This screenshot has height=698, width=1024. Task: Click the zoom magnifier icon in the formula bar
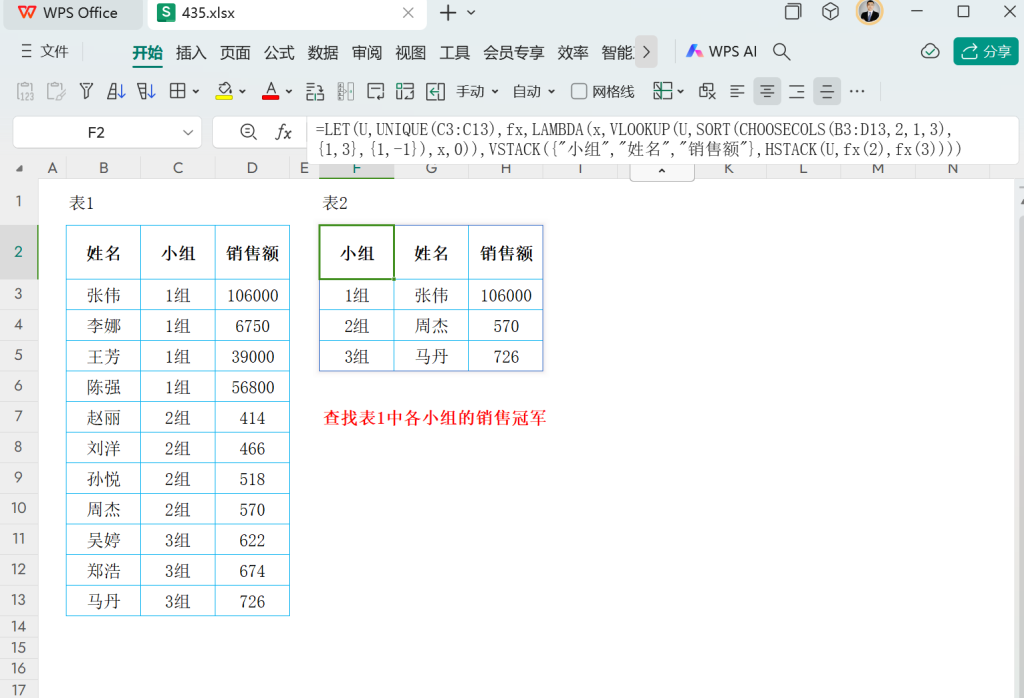(248, 132)
